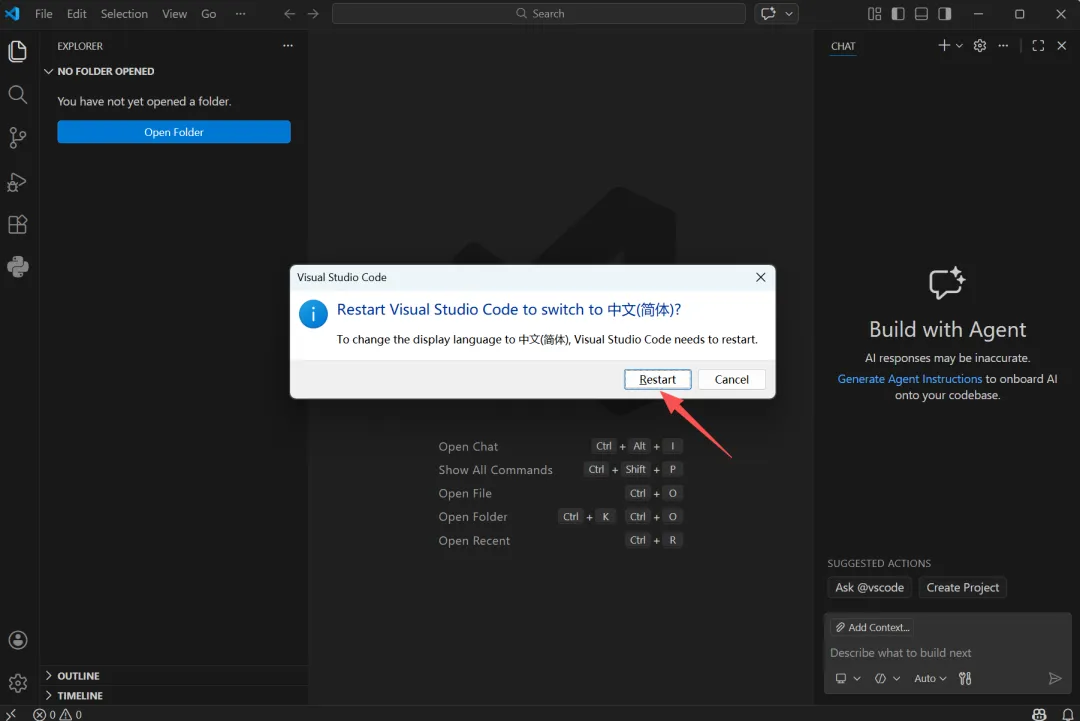
Task: Open the File menu
Action: coord(43,14)
